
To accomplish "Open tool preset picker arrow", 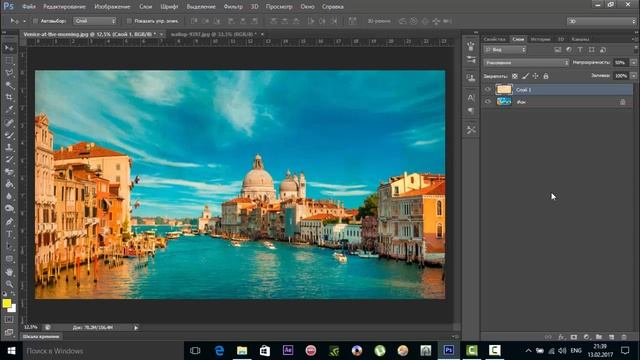I will pyautogui.click(x=24, y=21).
